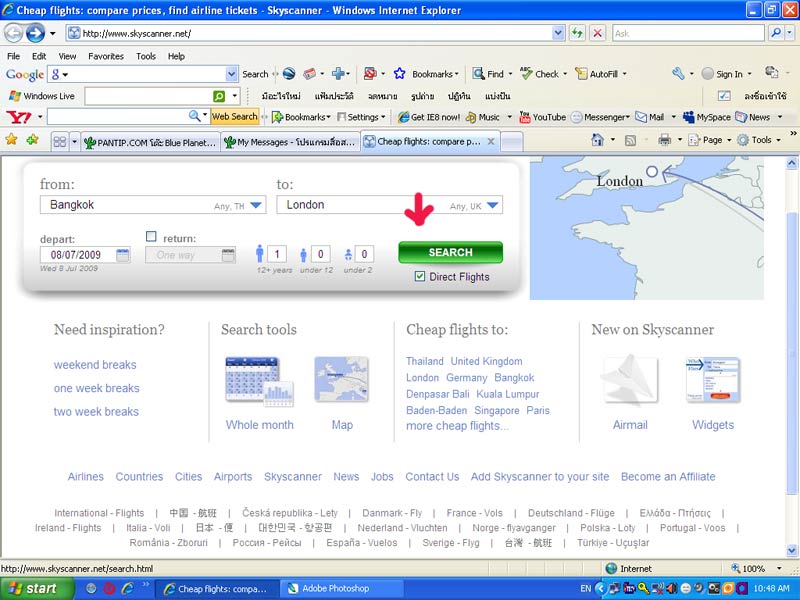
Task: Click the MySpace icon in Yahoo toolbar
Action: [689, 117]
